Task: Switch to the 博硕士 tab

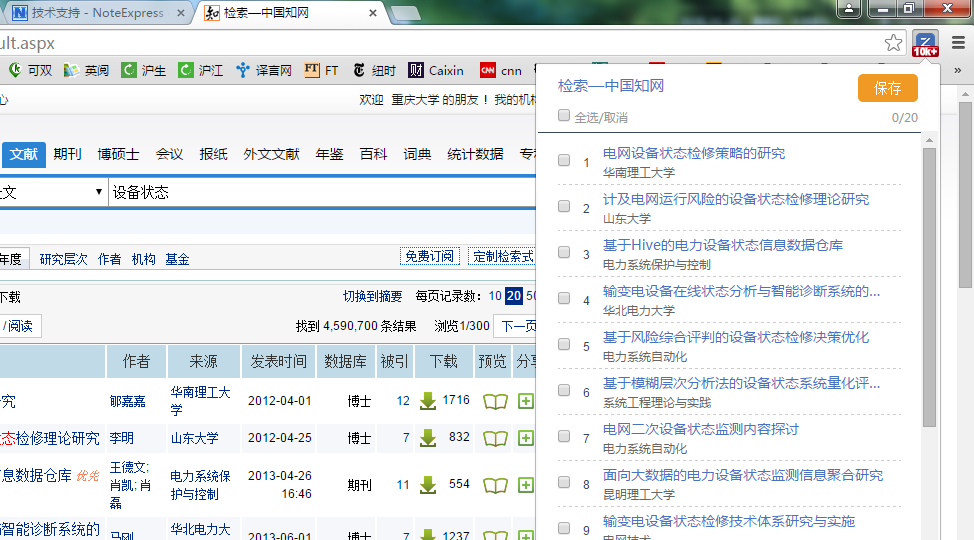Action: coord(118,154)
